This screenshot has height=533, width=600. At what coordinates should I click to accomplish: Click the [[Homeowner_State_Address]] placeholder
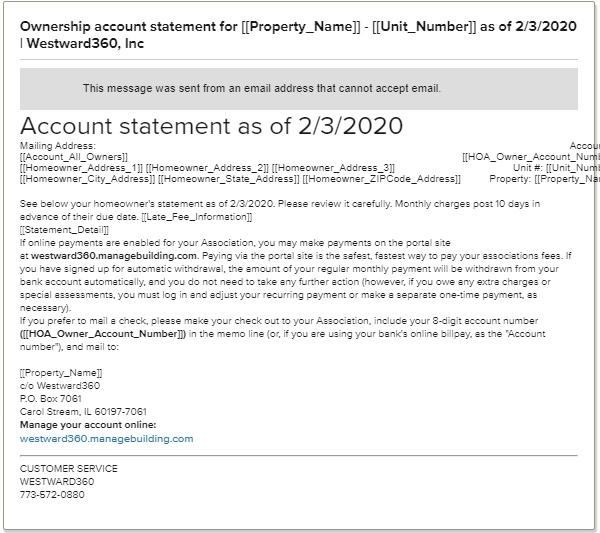coord(229,179)
